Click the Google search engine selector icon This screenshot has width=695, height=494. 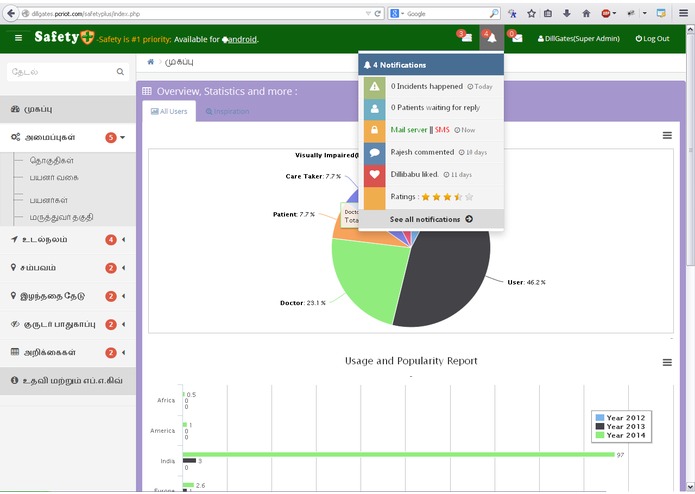coord(394,14)
